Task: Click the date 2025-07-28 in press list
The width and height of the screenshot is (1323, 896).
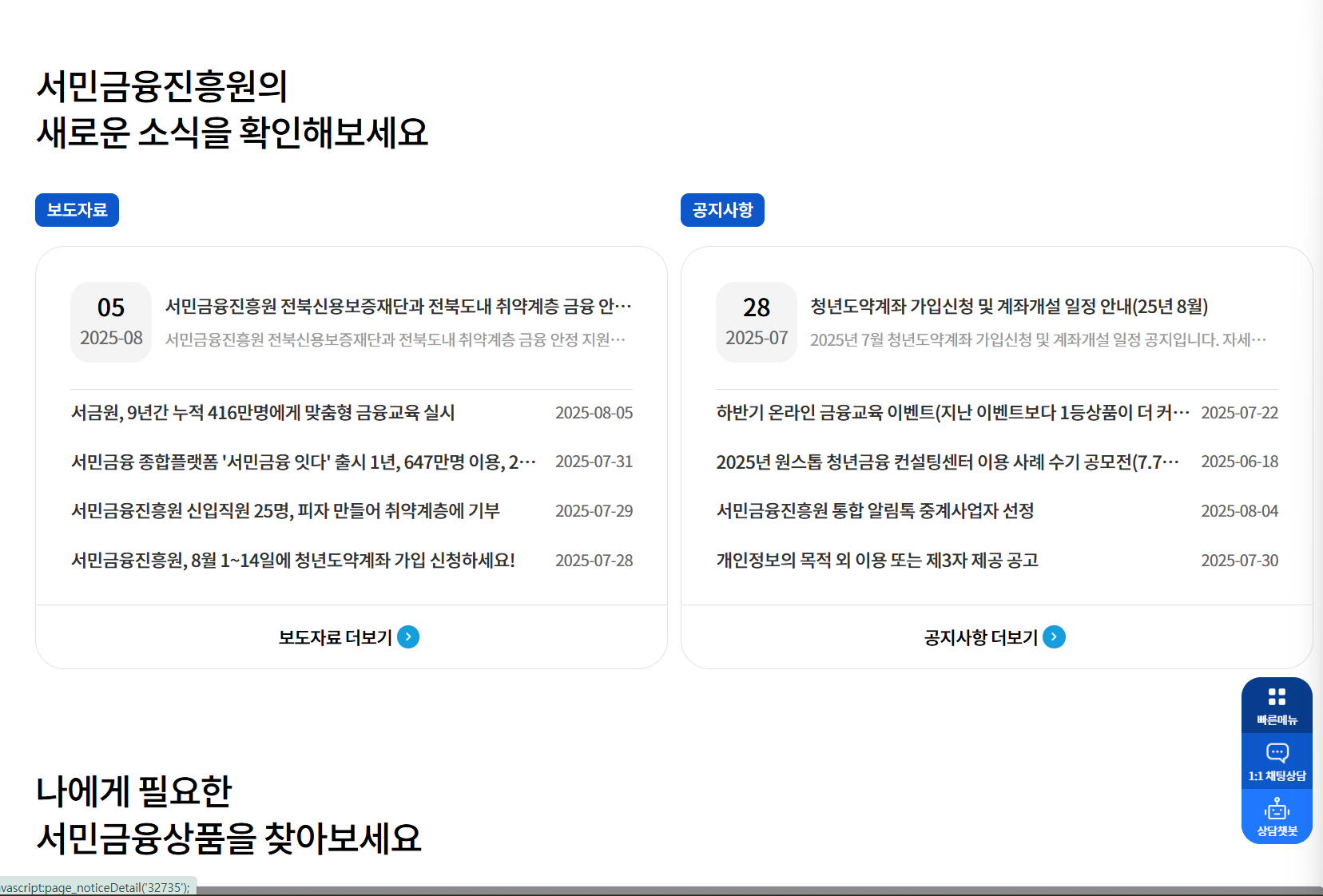Action: point(594,561)
